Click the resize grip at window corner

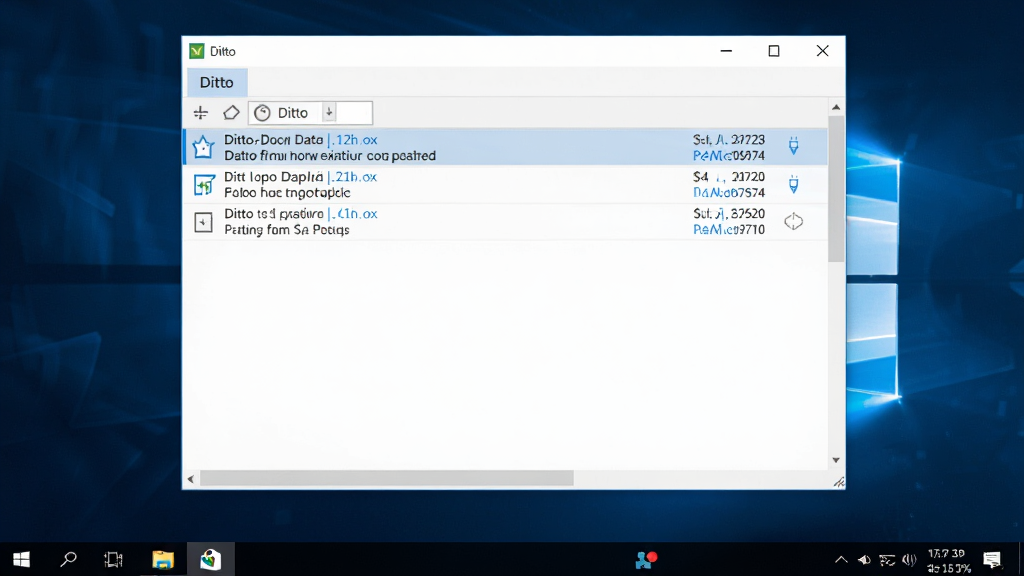(839, 482)
